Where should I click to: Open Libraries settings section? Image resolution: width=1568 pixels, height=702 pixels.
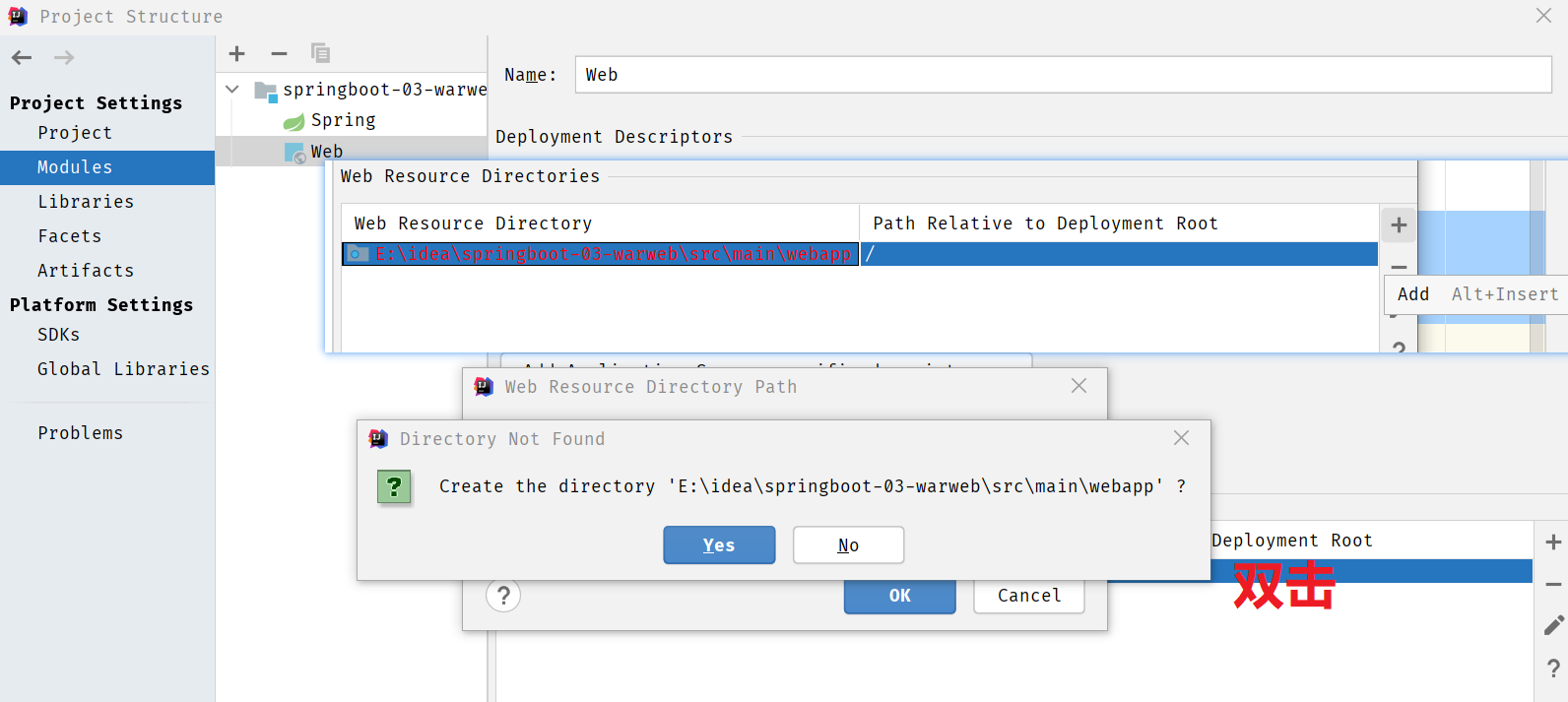(86, 202)
